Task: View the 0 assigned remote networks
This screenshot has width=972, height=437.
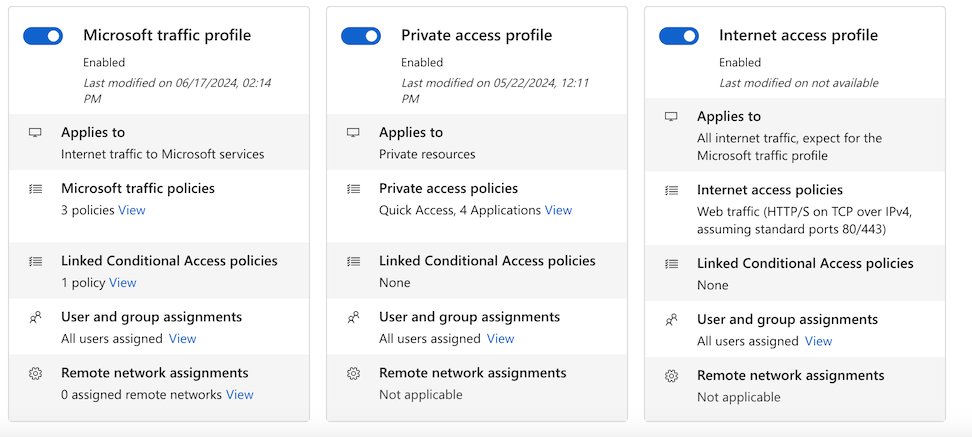Action: pyautogui.click(x=240, y=395)
